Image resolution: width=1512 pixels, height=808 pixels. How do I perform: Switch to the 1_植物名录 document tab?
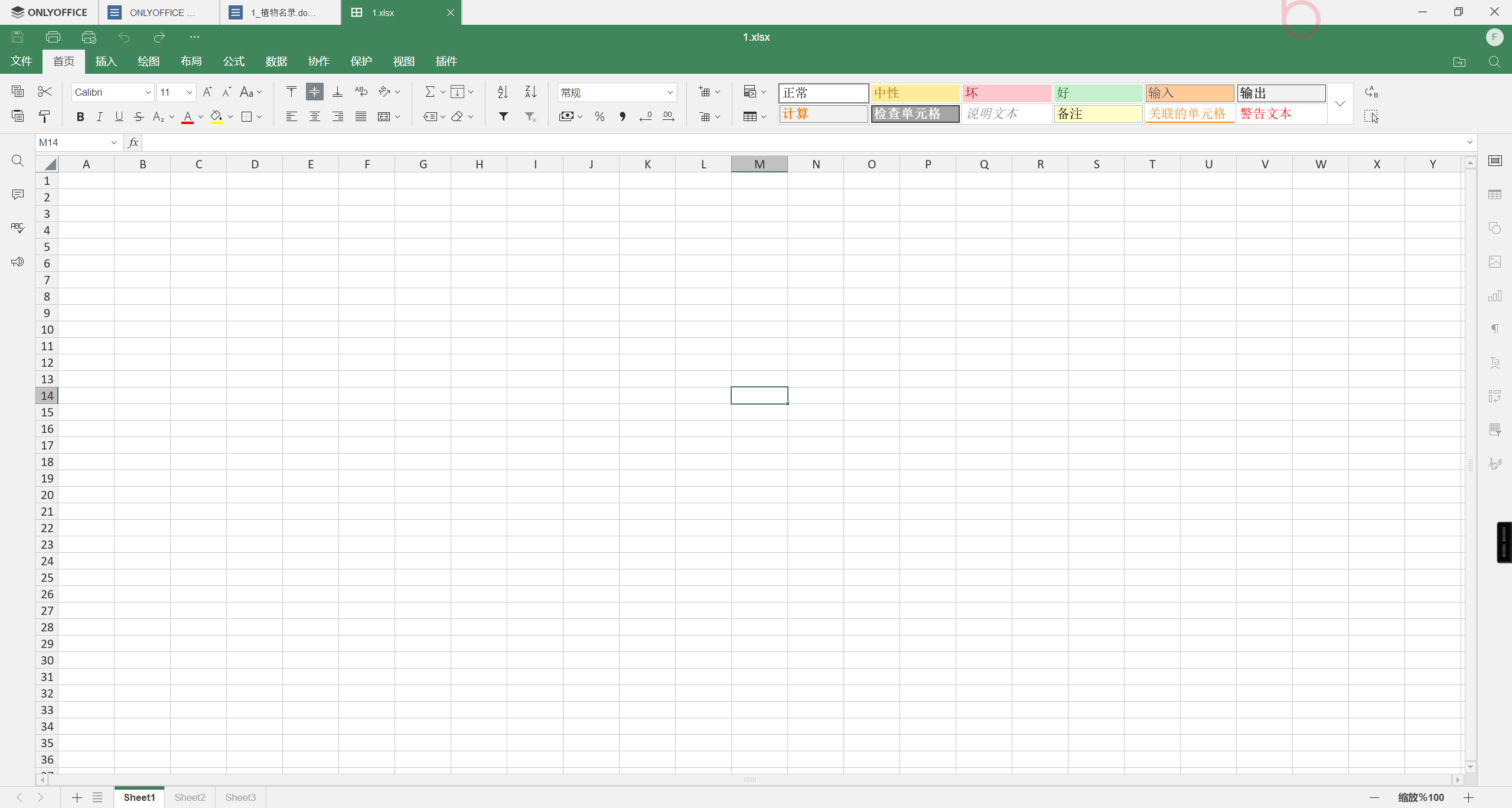click(x=281, y=12)
